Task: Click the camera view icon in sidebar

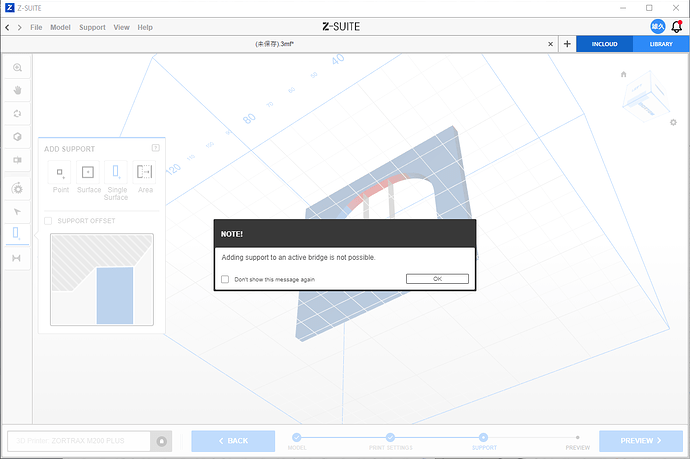Action: pos(17,160)
